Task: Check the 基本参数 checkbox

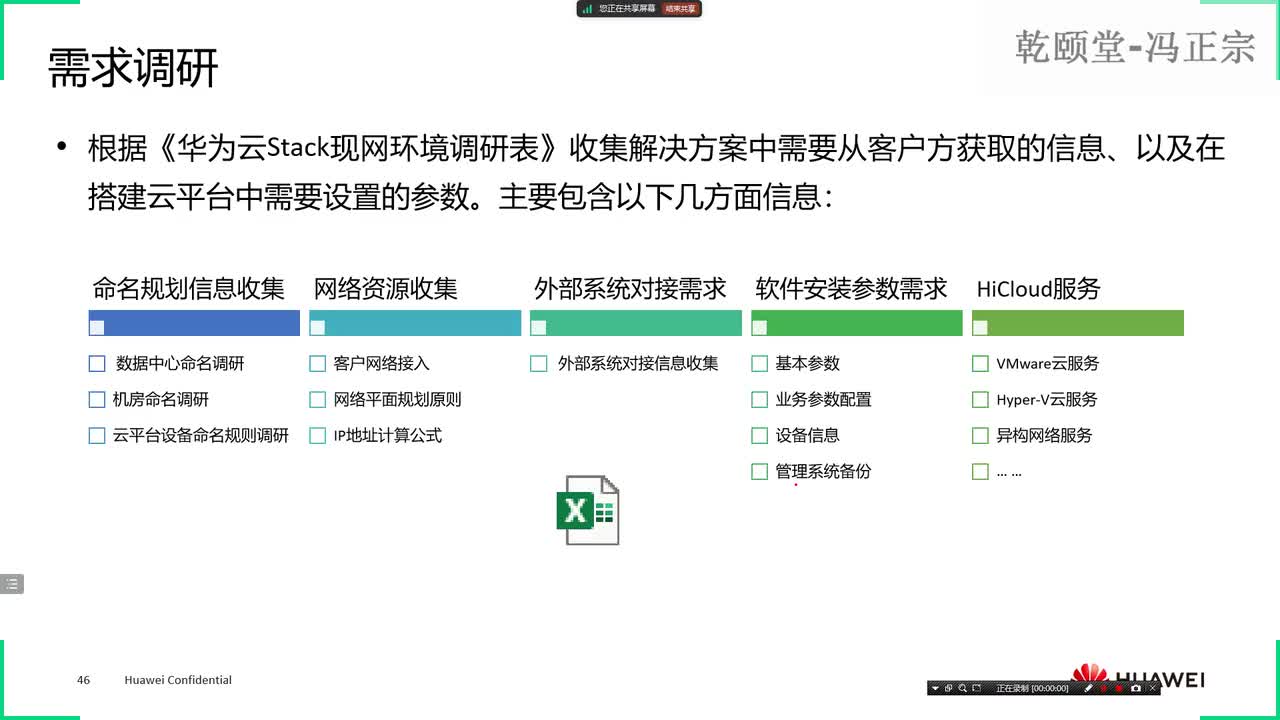Action: pos(760,364)
